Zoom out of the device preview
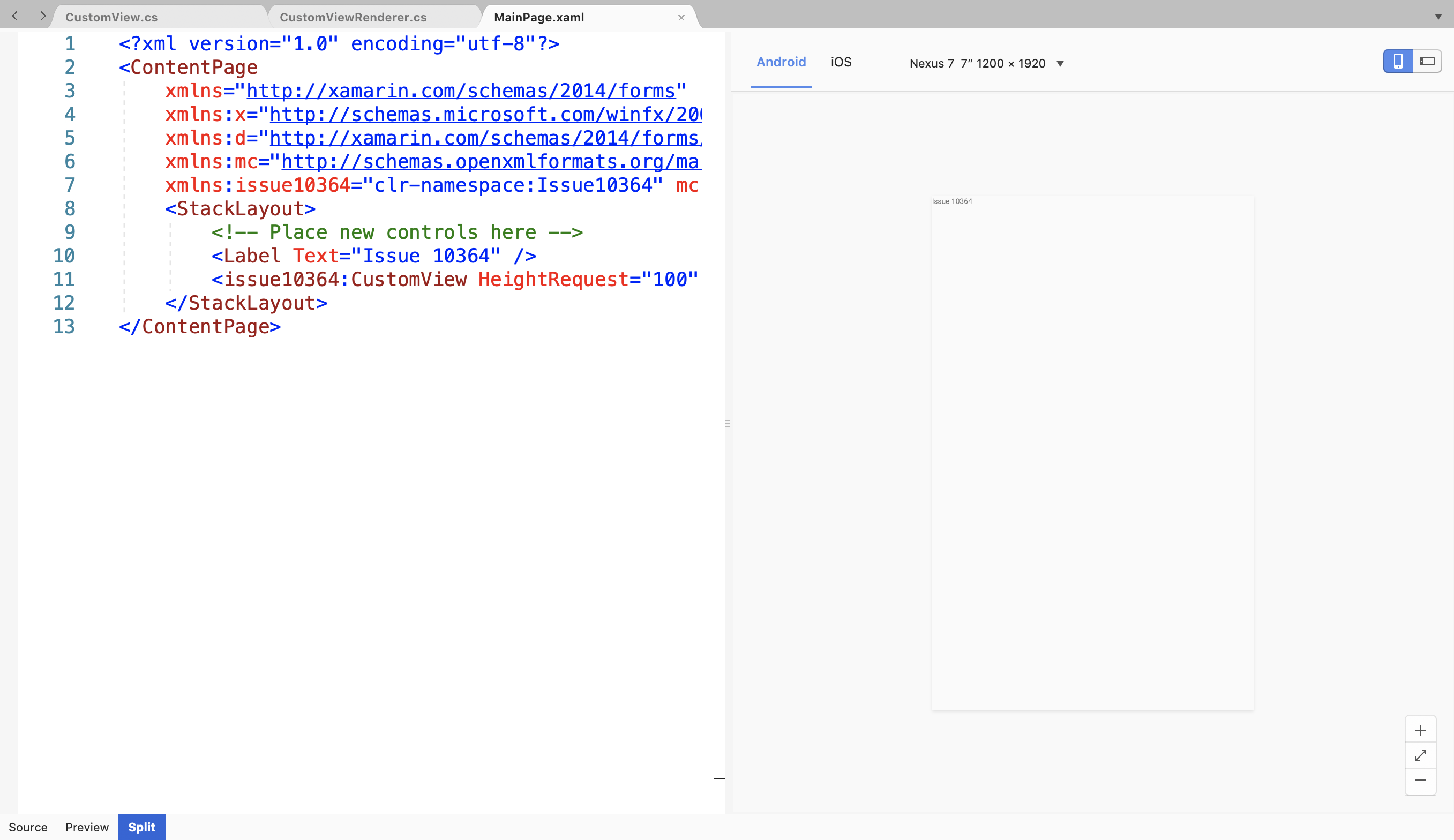 [x=1421, y=780]
